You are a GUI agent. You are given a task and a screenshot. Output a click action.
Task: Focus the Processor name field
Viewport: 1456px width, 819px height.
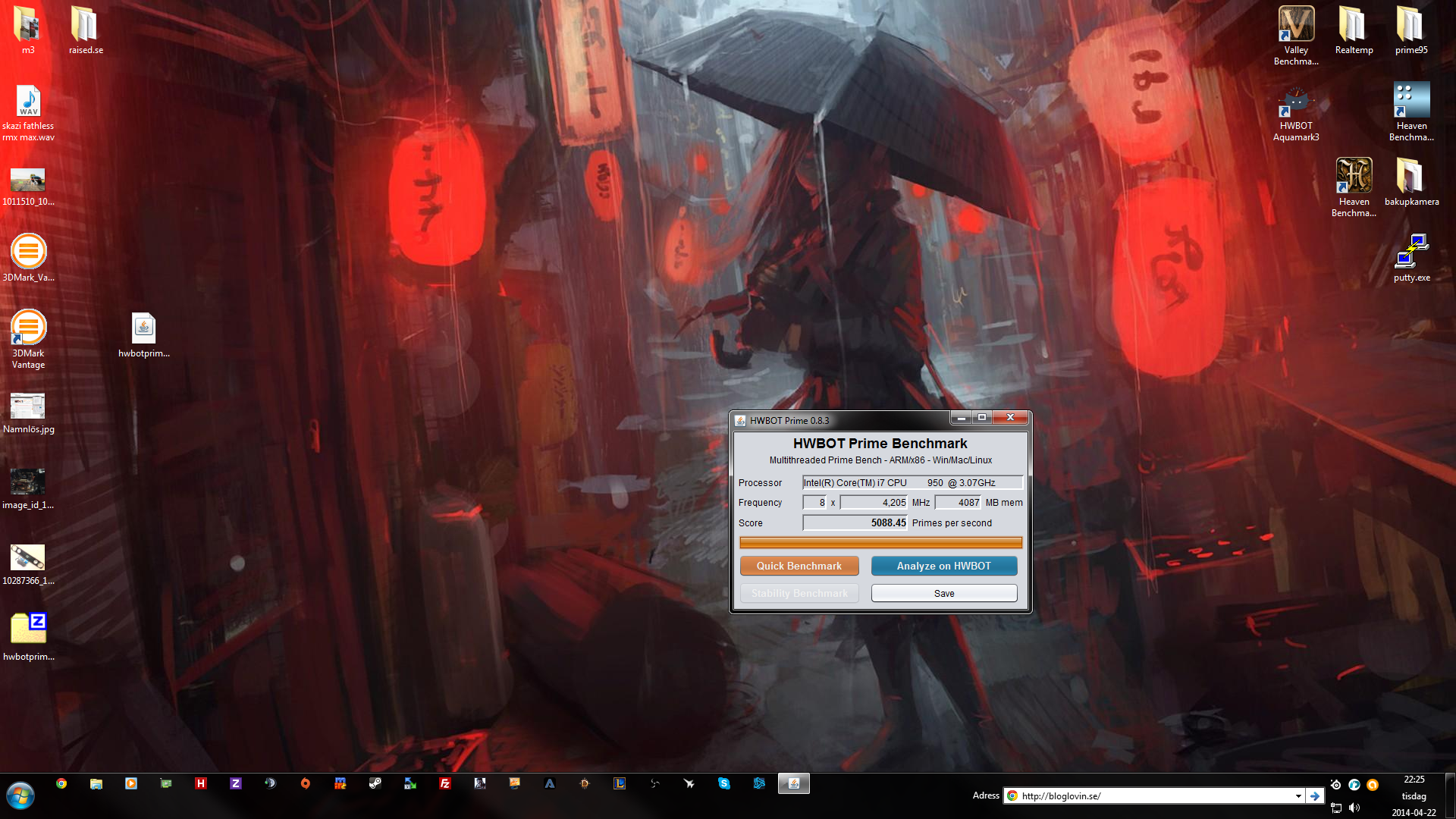(913, 482)
